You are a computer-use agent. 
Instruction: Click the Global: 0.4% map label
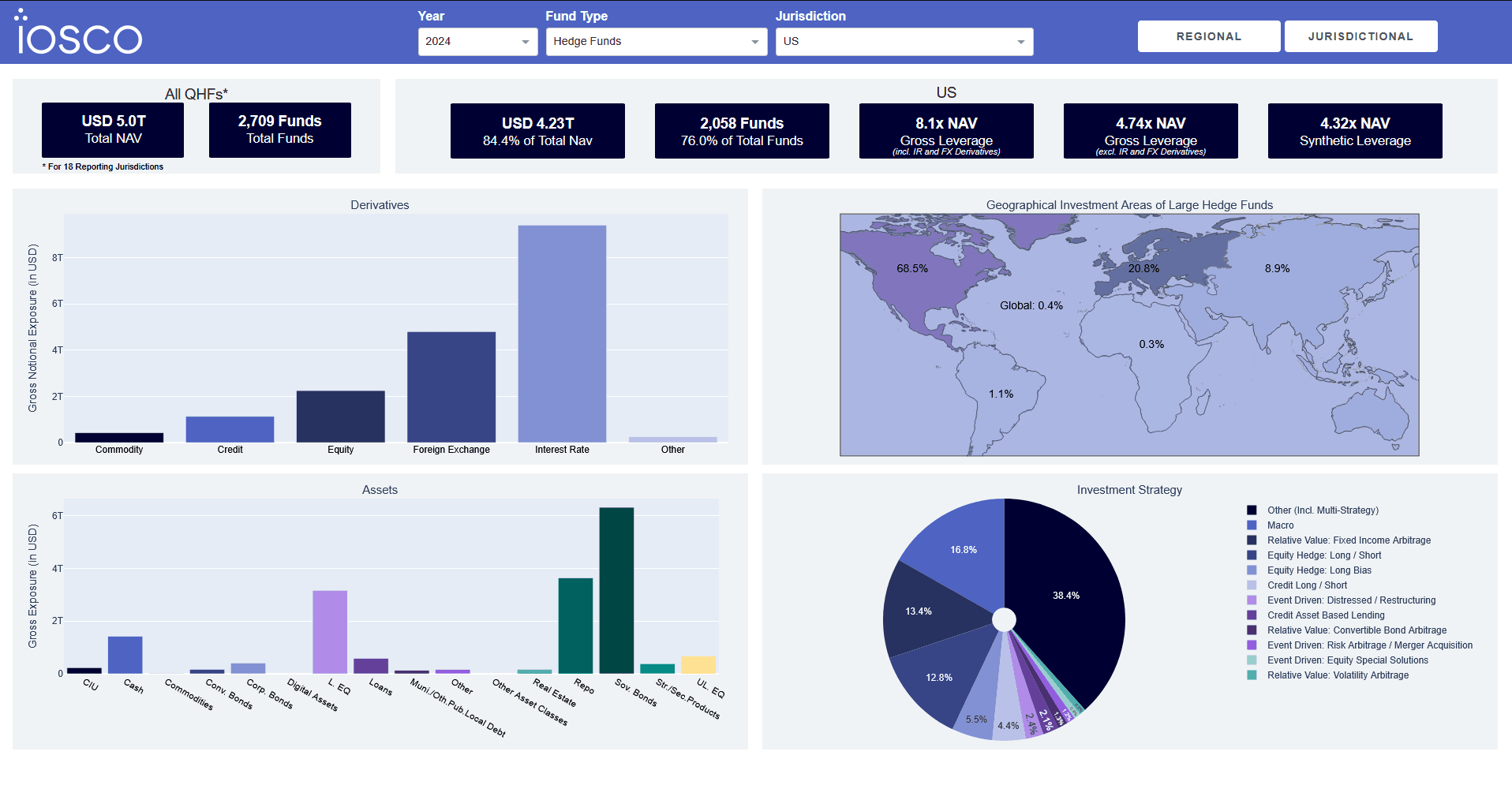pos(1031,305)
